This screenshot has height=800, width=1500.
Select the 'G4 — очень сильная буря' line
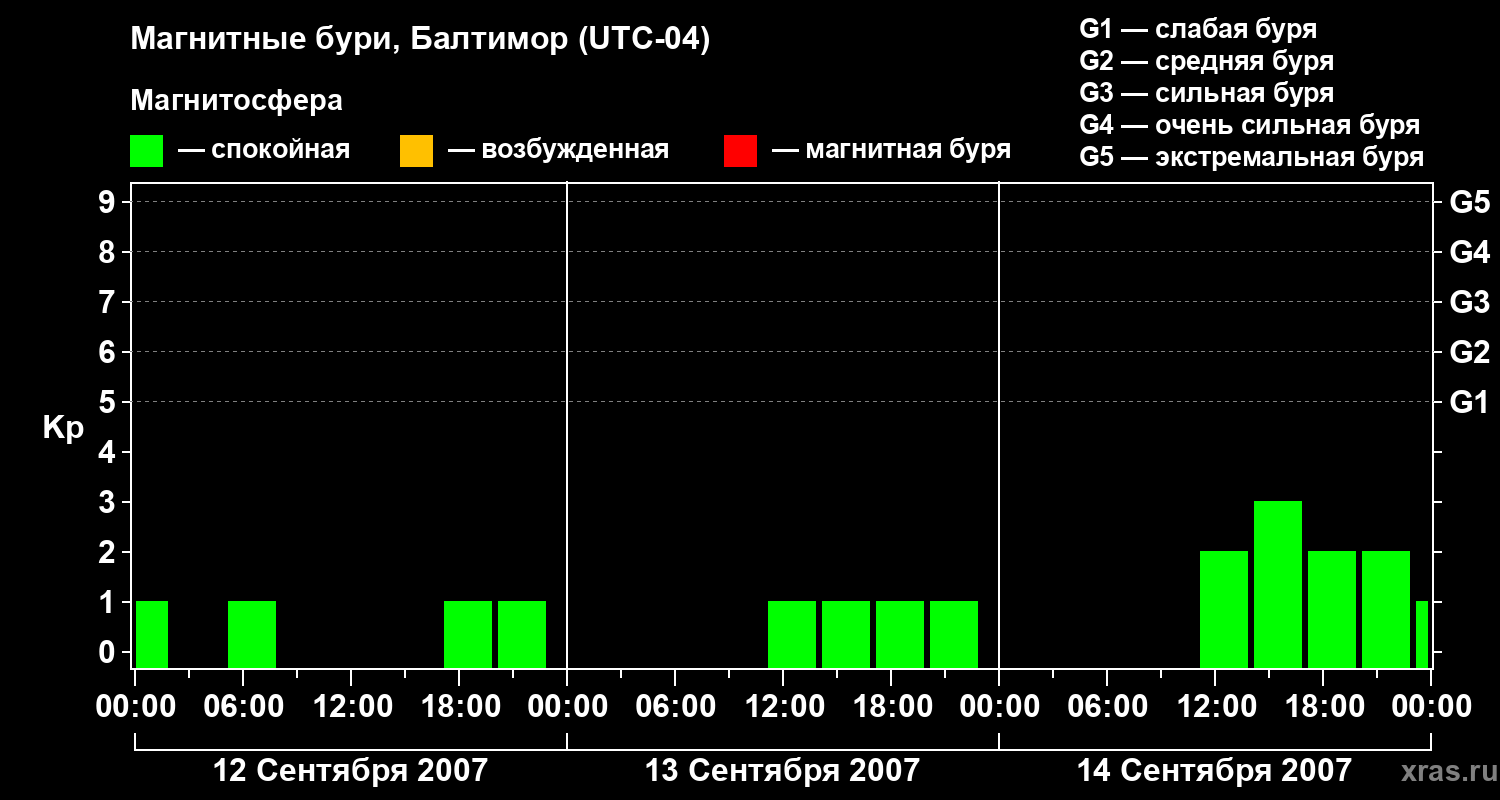tap(1250, 125)
